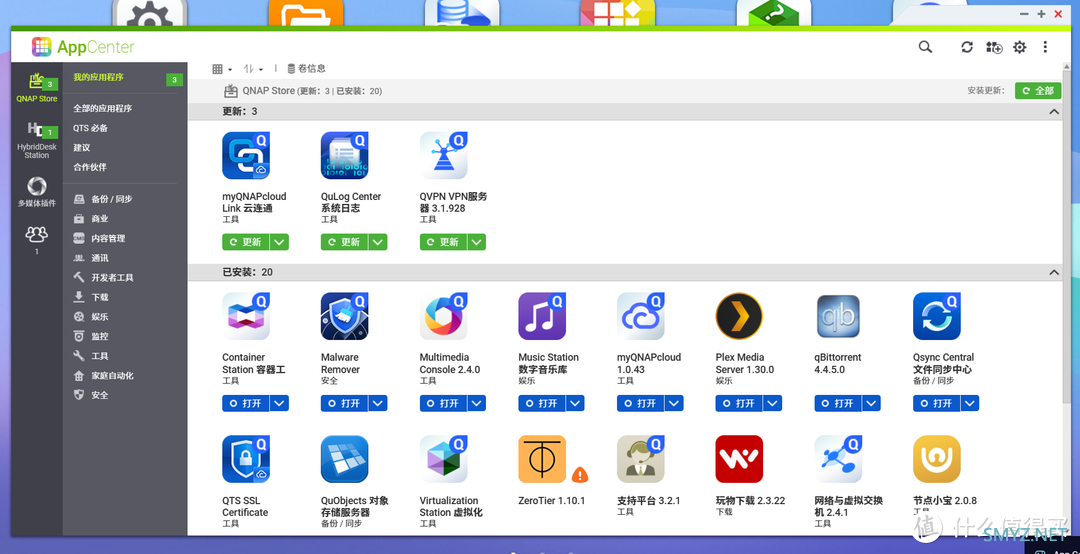The width and height of the screenshot is (1080, 554).
Task: Click the QuLog Center app icon
Action: coord(344,156)
